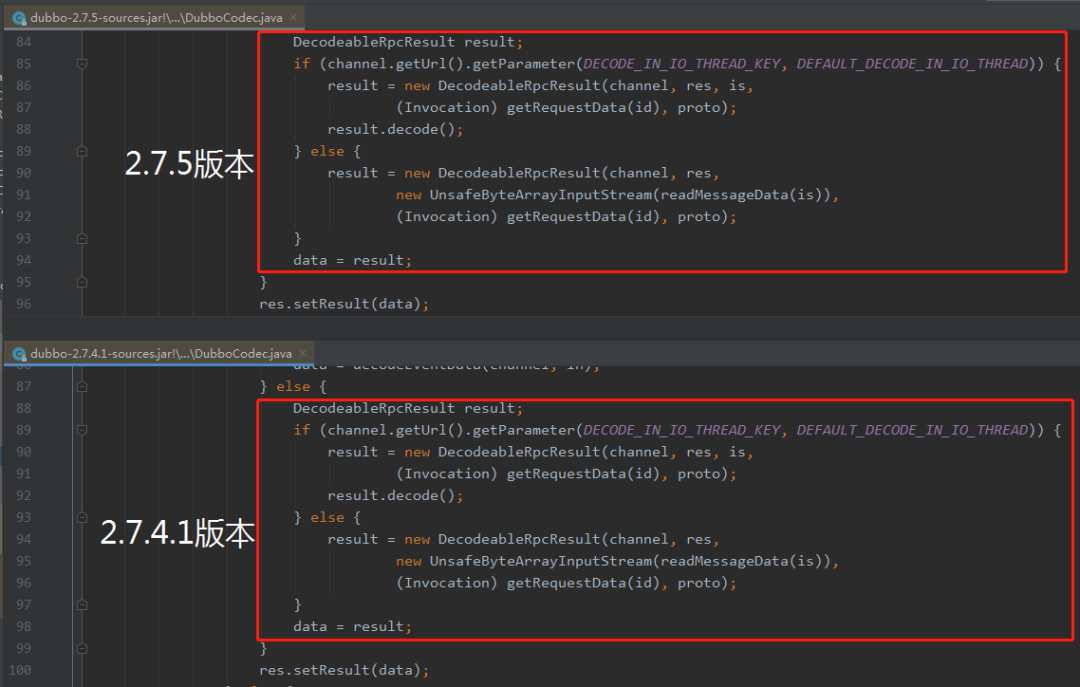Screen dimensions: 1080x687
Task: Click fold end marker at line 97 in bottom editor
Action: click(82, 605)
